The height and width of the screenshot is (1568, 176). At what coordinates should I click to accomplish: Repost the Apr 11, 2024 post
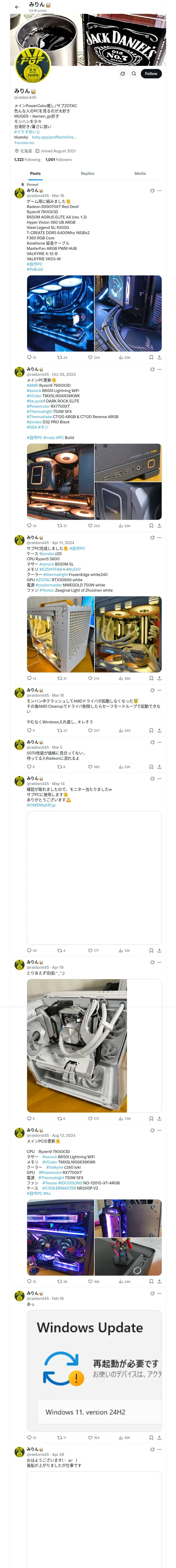pyautogui.click(x=59, y=678)
